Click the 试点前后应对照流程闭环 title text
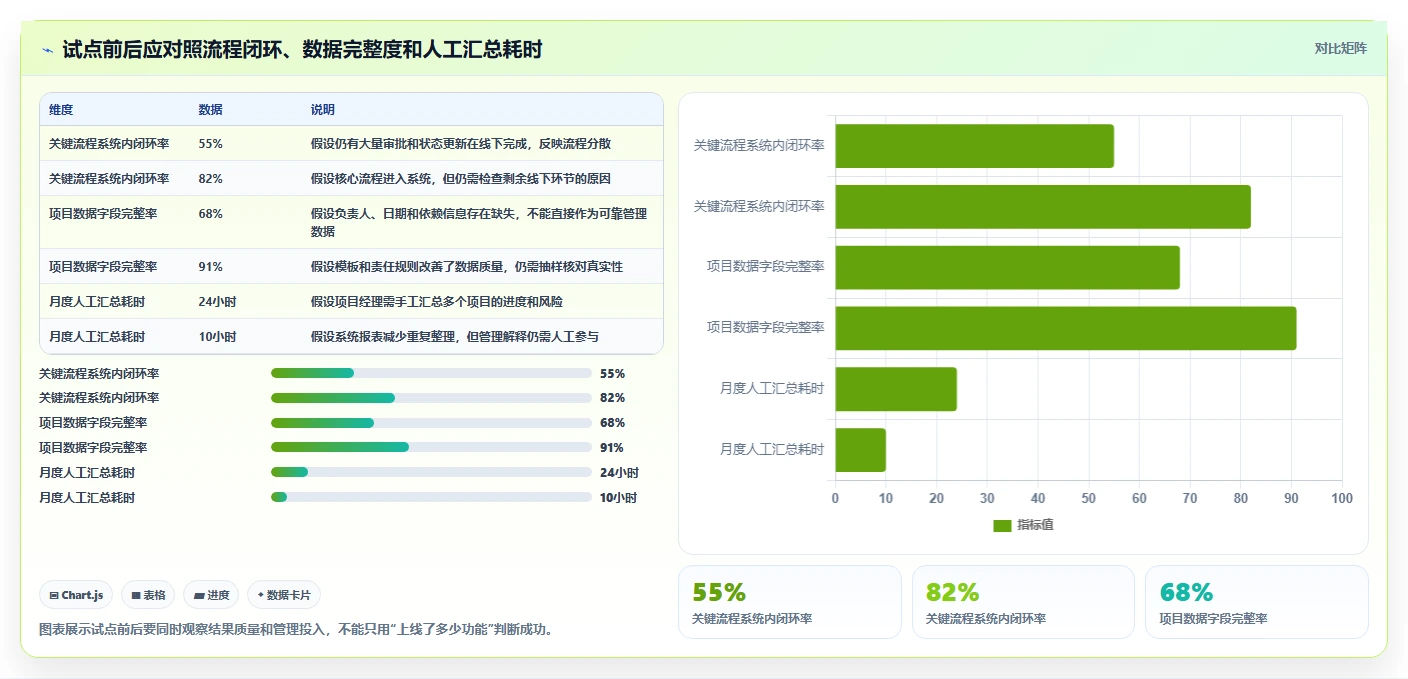This screenshot has height=679, width=1408. point(302,50)
